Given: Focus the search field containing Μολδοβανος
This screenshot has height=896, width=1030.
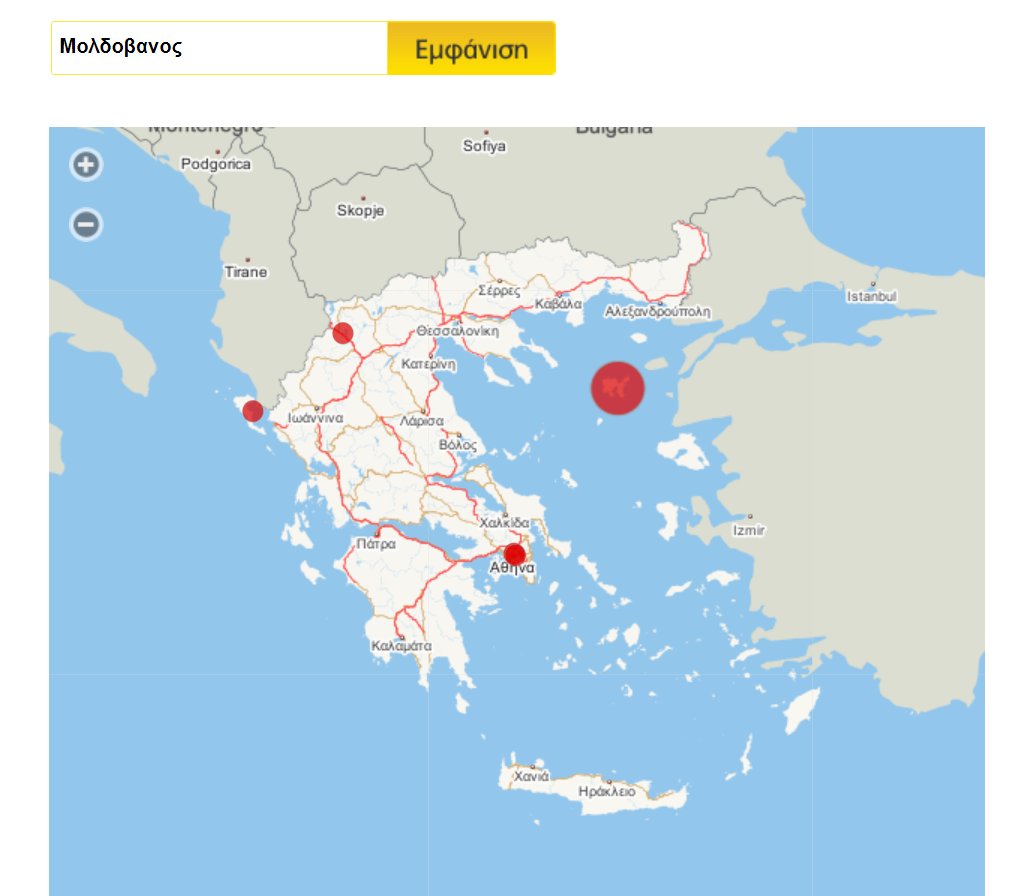Looking at the screenshot, I should coord(219,48).
